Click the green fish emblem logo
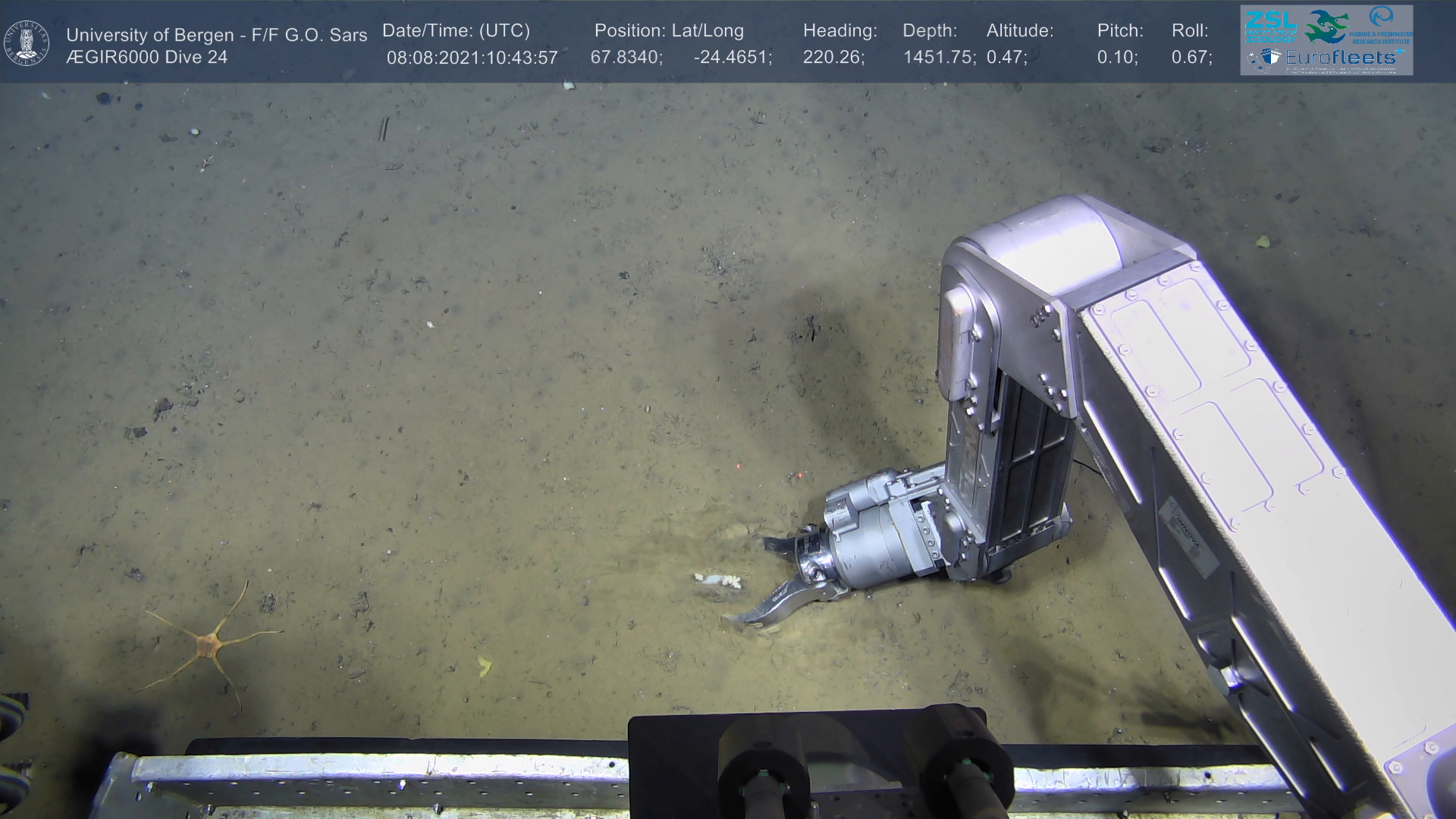Screen dimensions: 1456x819 pyautogui.click(x=1327, y=26)
